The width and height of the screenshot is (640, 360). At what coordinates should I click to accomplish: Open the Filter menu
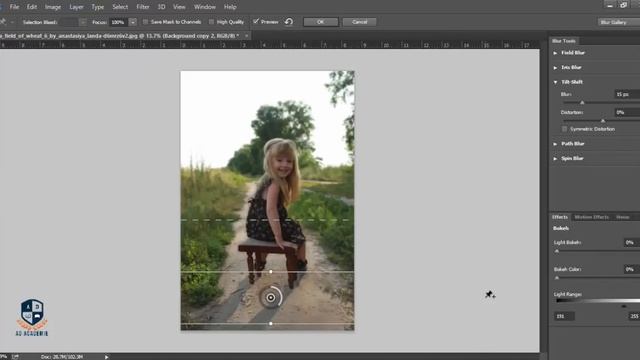click(x=143, y=7)
